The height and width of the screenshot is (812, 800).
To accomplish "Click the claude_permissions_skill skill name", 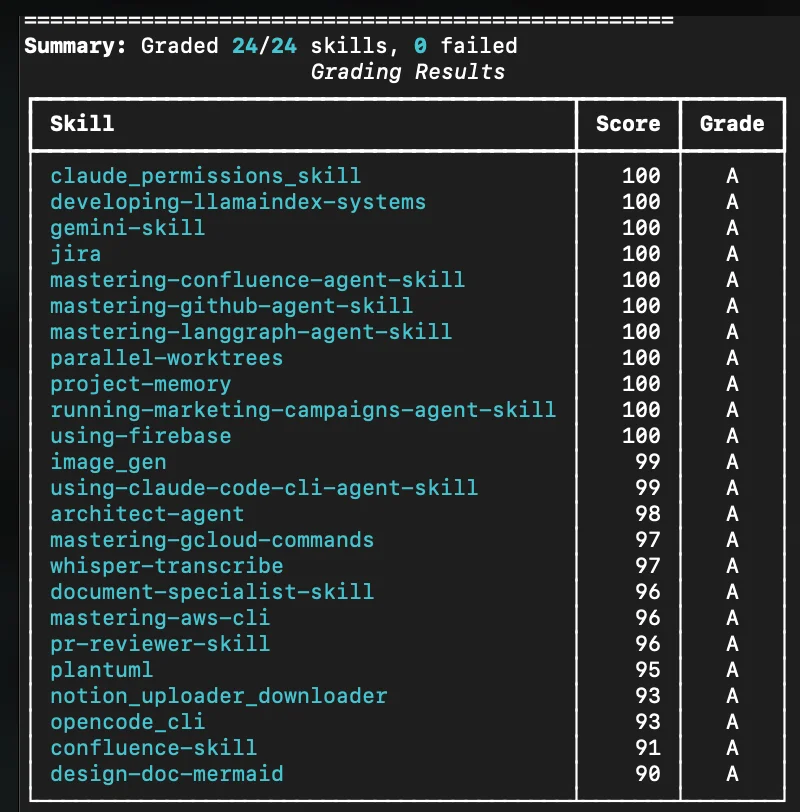I will click(x=205, y=176).
